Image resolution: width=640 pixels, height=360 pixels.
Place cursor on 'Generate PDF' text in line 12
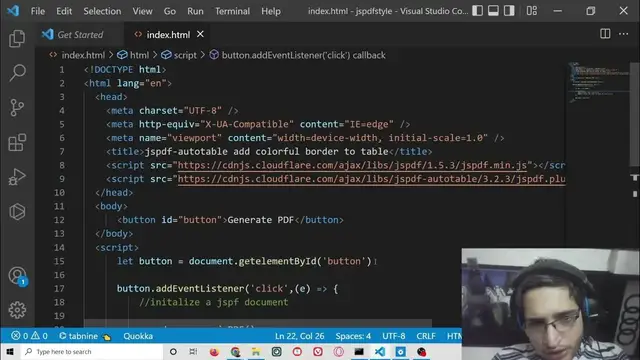[x=260, y=220]
